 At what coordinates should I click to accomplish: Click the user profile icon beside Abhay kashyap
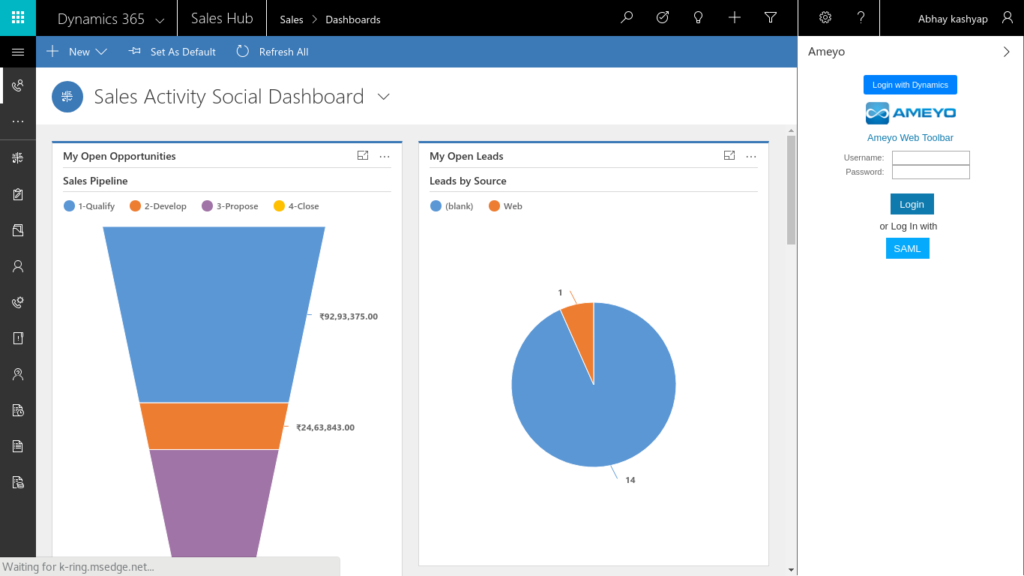1008,18
